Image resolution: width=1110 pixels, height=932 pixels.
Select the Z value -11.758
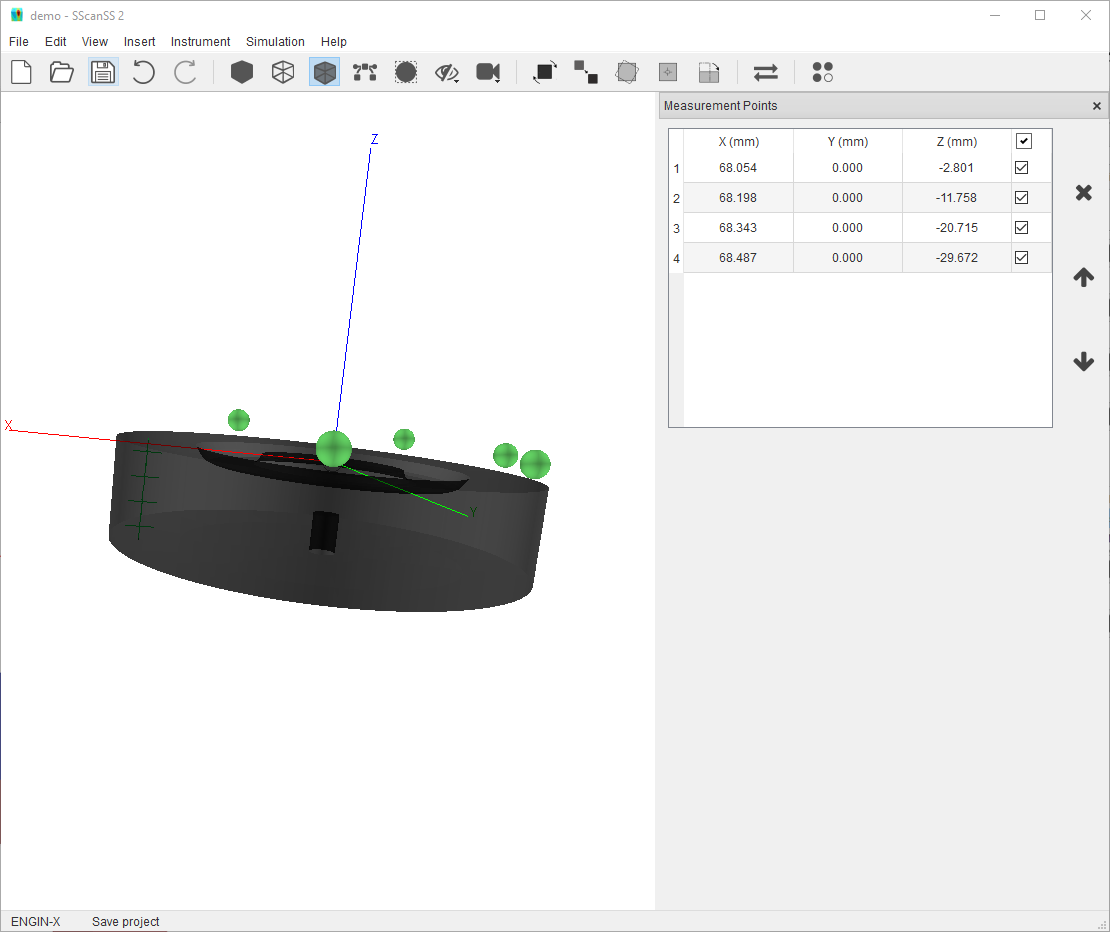956,197
